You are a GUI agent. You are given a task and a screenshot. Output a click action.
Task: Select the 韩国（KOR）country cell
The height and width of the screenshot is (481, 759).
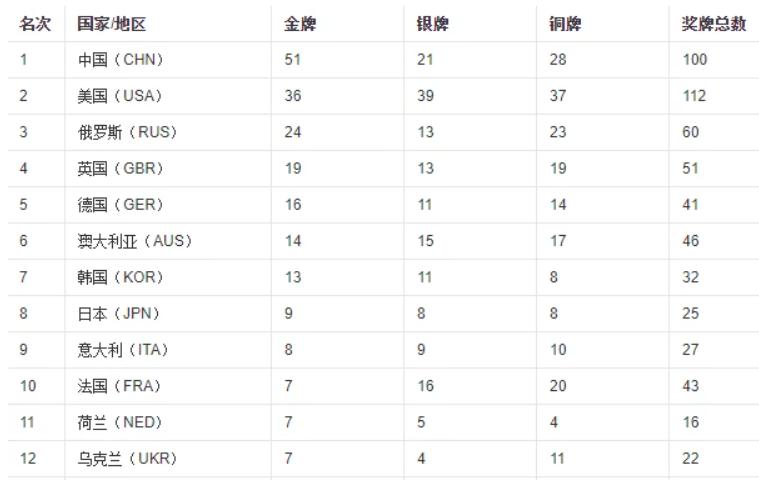click(x=121, y=277)
